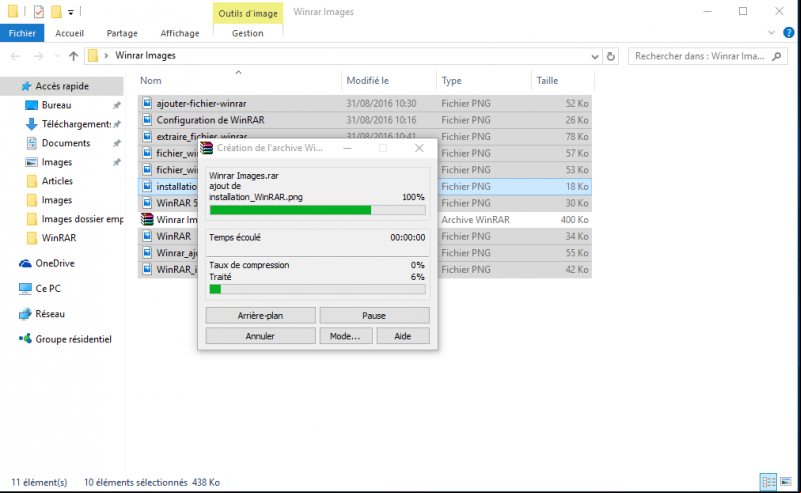Click the Traité total progress bar
Image resolution: width=801 pixels, height=493 pixels.
point(317,289)
